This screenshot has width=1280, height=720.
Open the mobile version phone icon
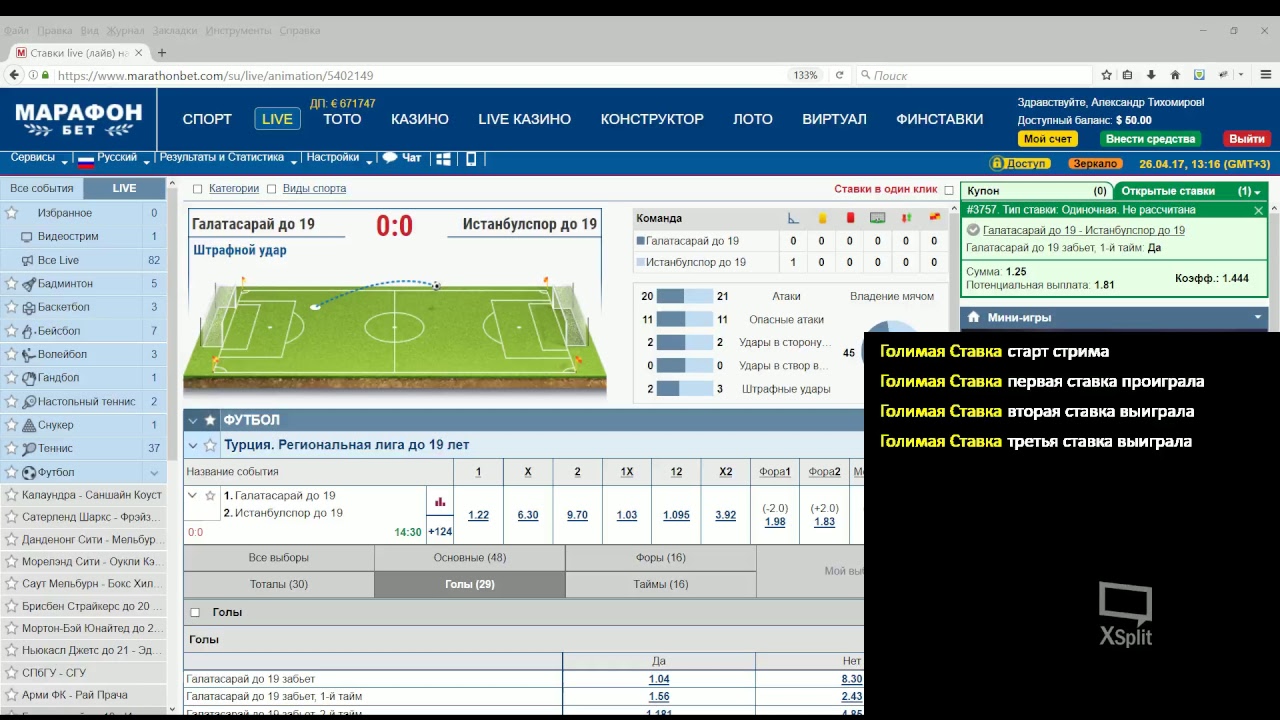pos(471,159)
